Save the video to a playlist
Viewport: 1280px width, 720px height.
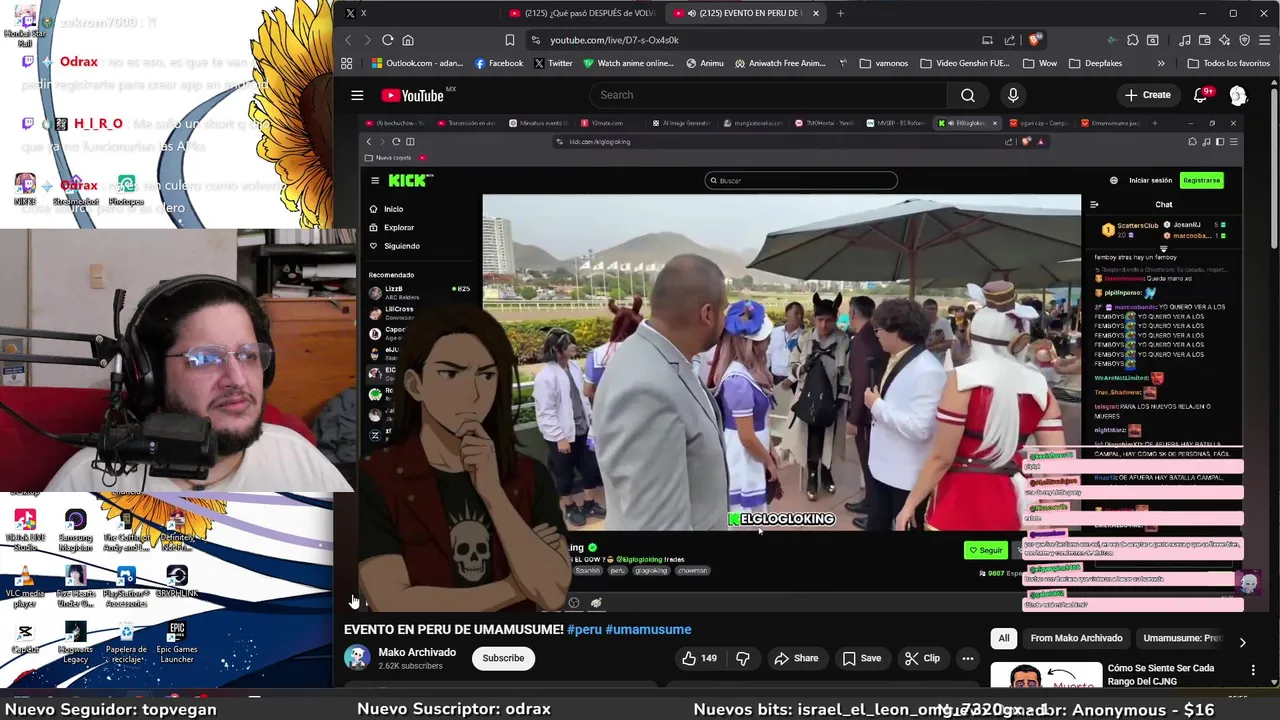coord(862,658)
